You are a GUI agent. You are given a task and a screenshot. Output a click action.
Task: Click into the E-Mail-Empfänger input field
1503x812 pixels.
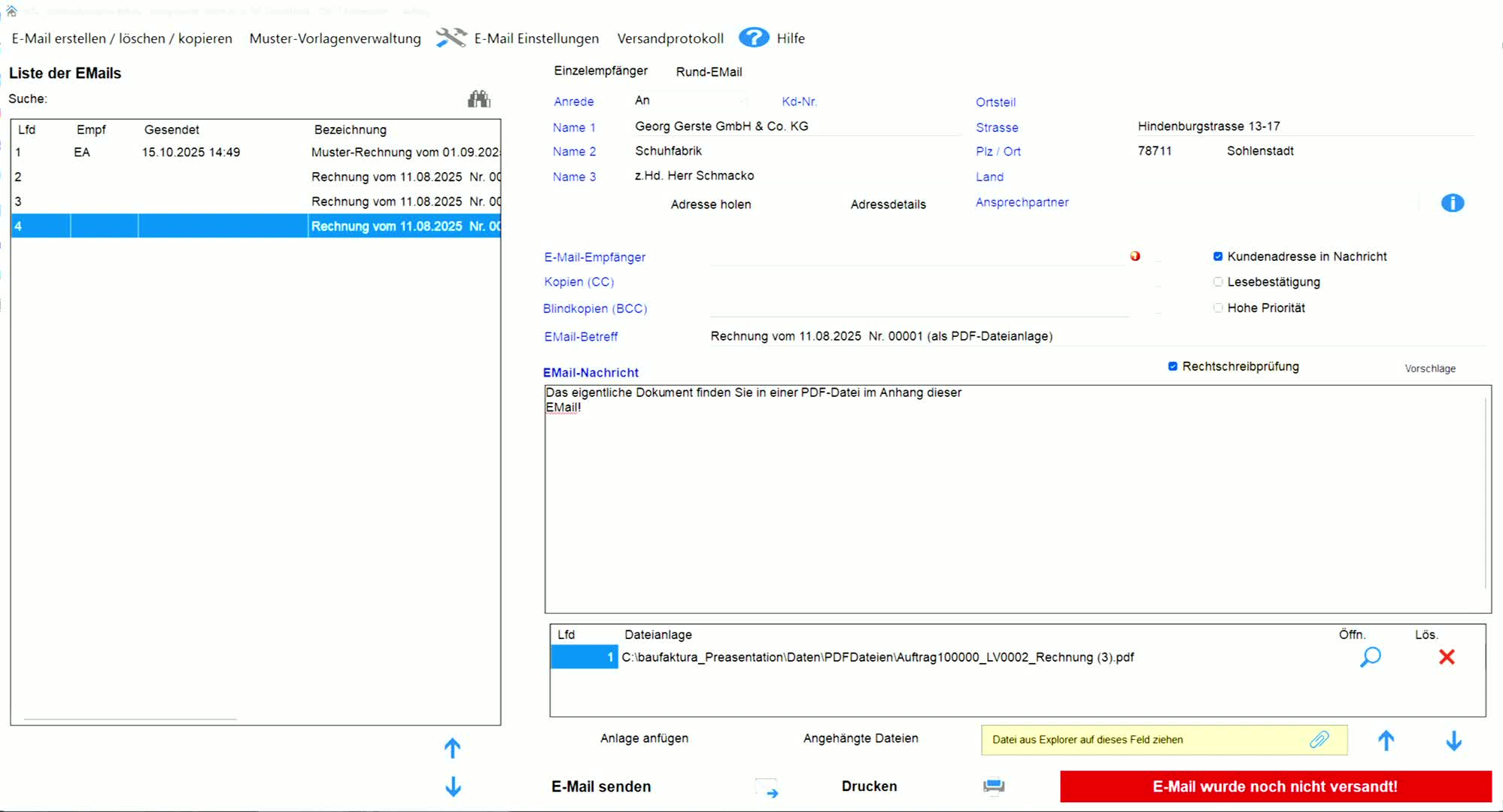tap(916, 257)
